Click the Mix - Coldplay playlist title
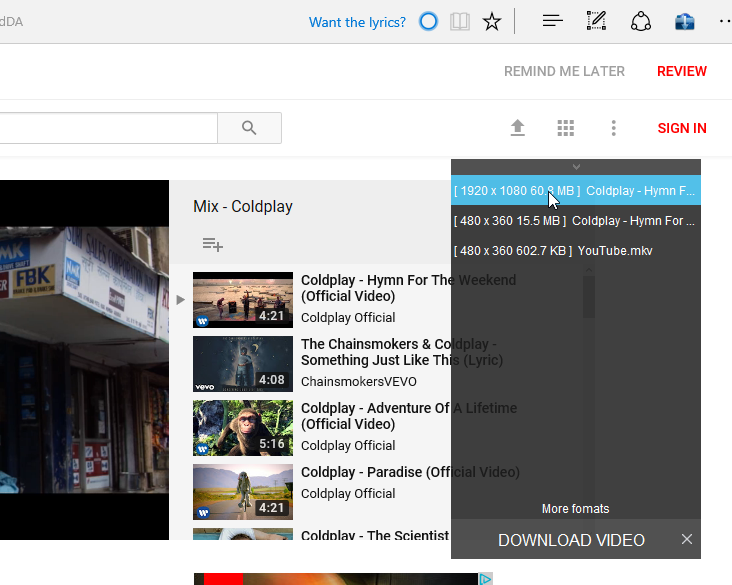 (x=243, y=206)
